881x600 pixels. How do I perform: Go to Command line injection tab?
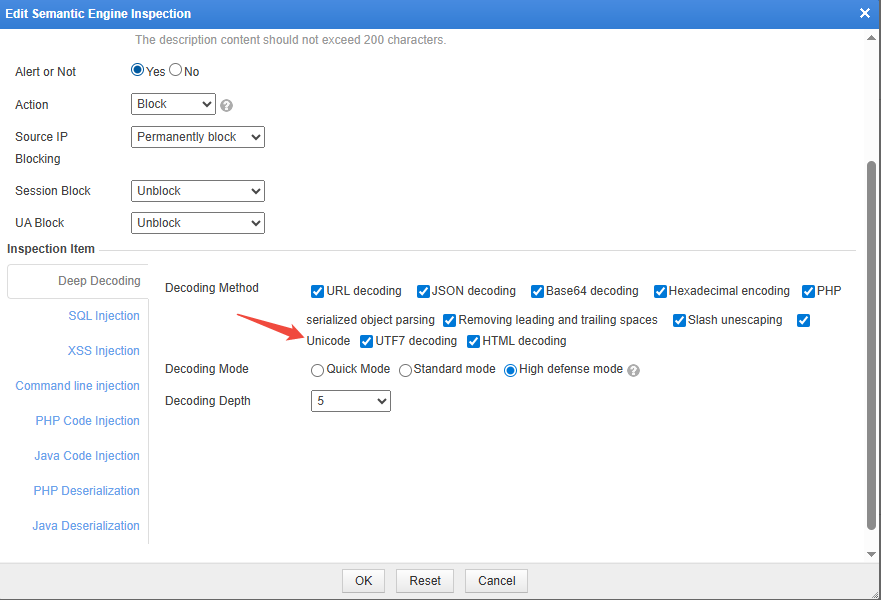pos(78,386)
